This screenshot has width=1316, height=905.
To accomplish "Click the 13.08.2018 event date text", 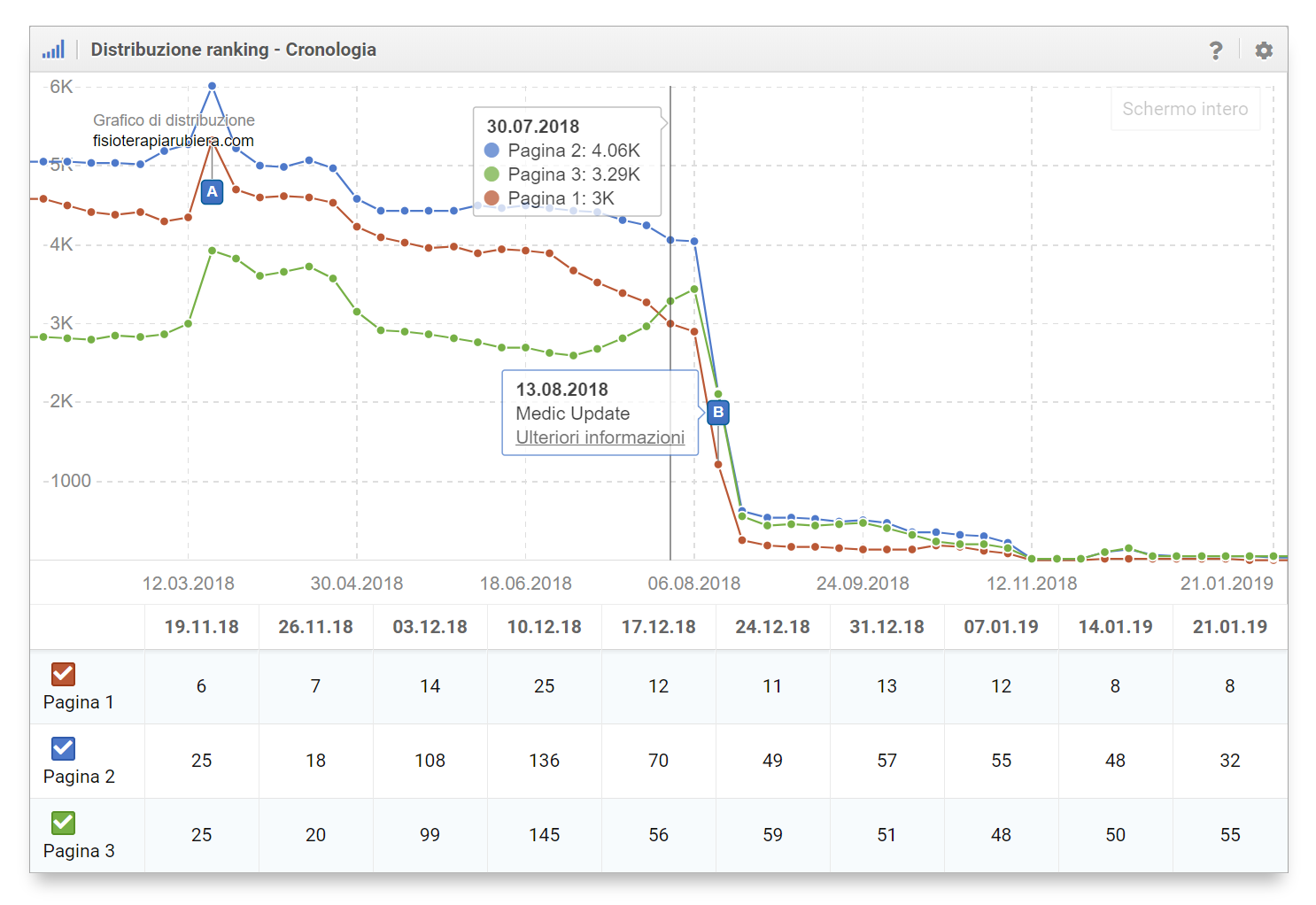I will [562, 390].
